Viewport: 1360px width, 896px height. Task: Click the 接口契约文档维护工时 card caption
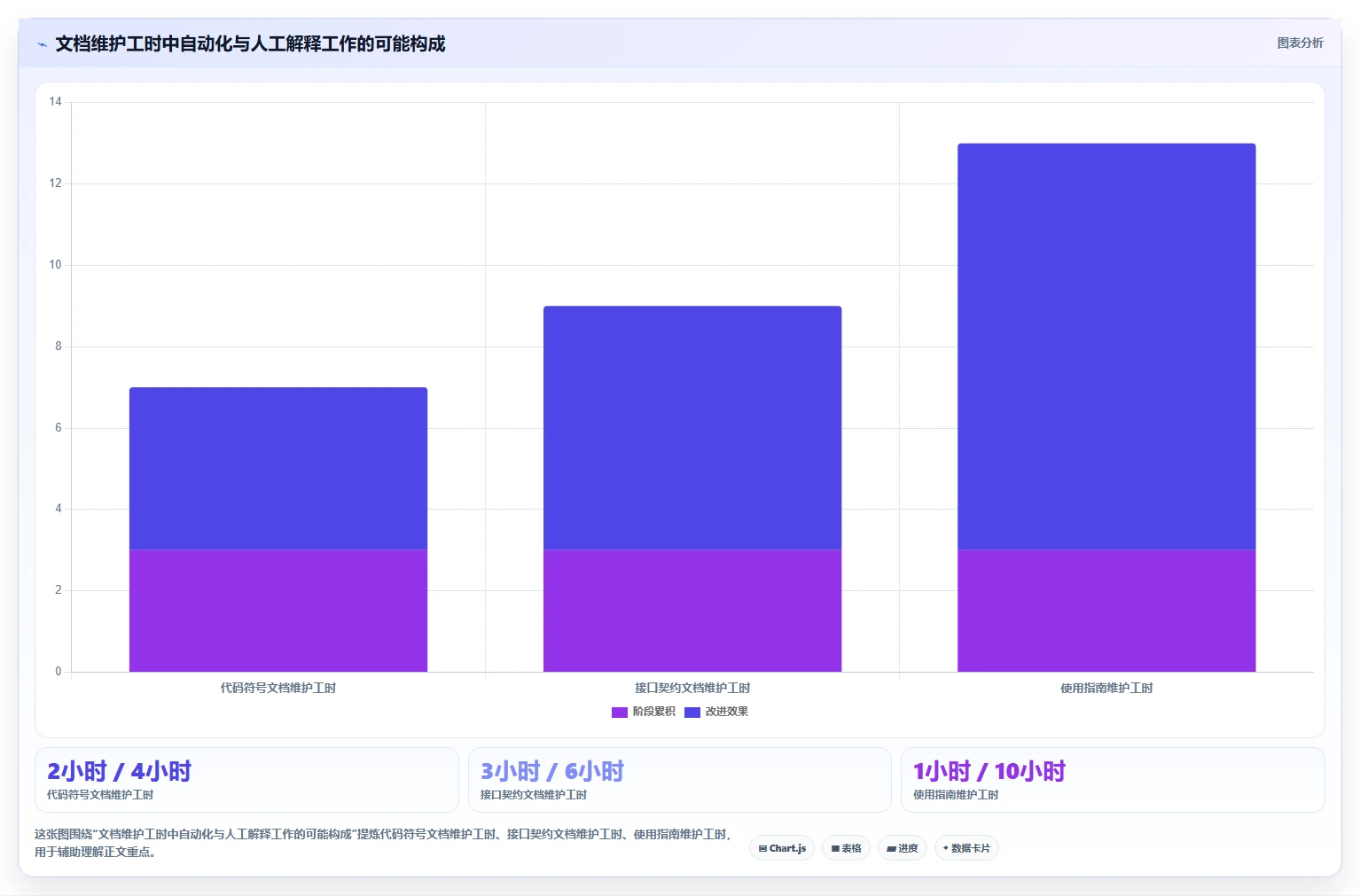click(534, 795)
